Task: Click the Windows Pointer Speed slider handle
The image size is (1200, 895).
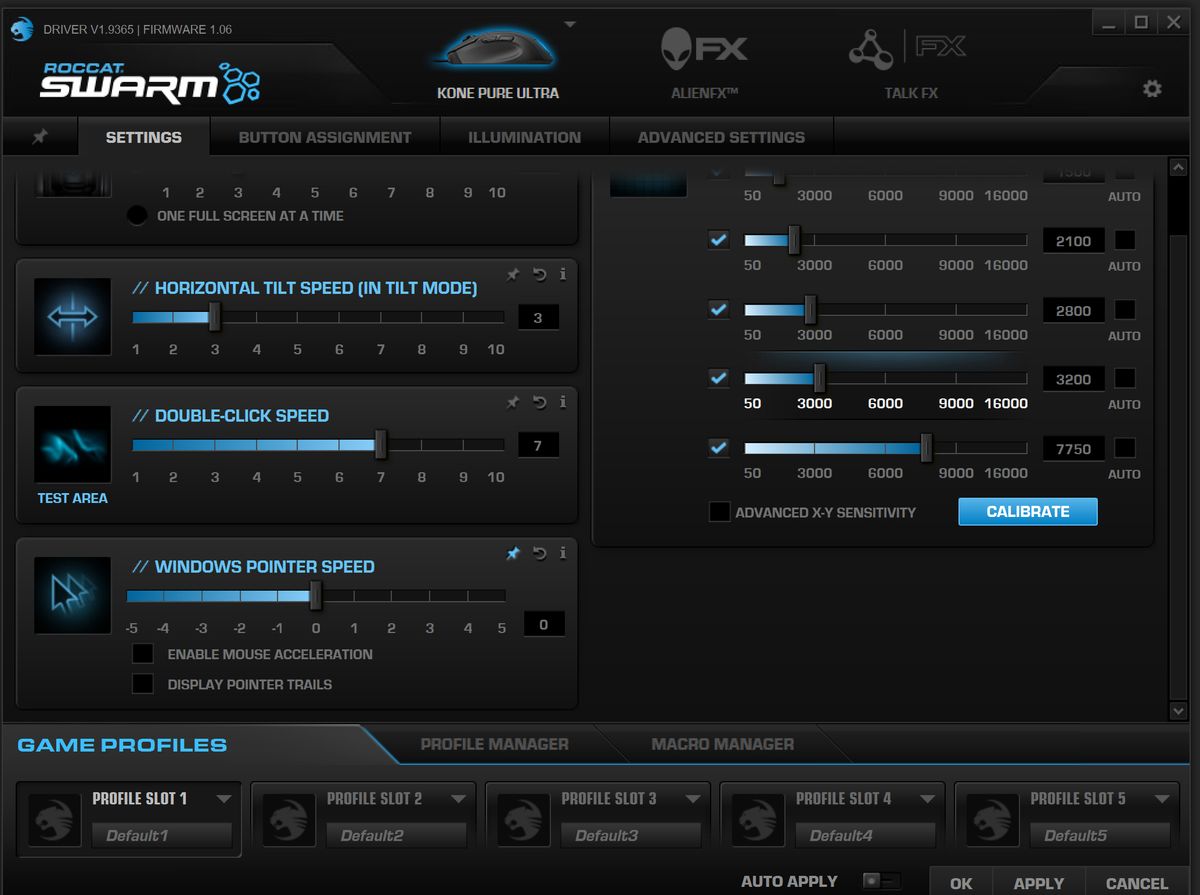Action: 316,595
